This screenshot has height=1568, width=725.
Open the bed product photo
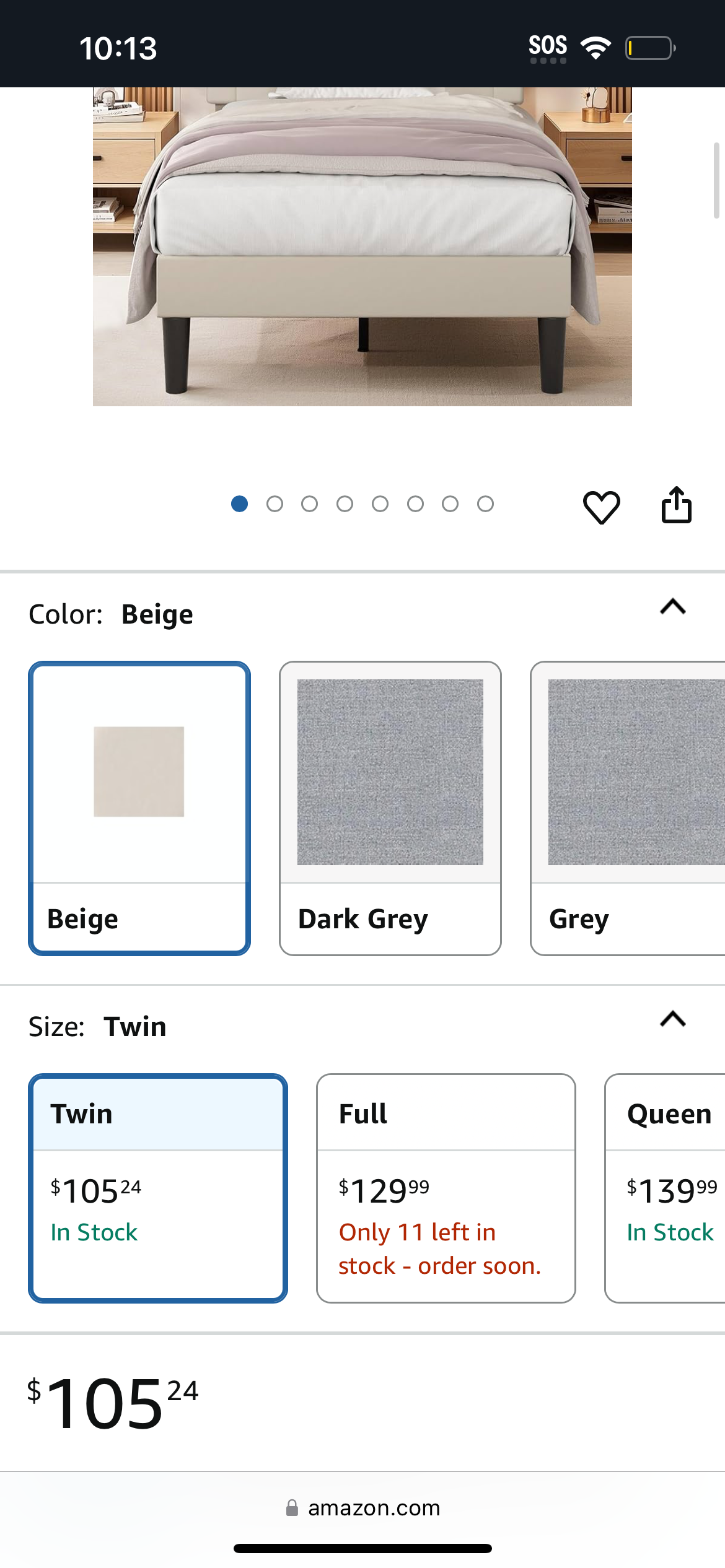(x=362, y=246)
